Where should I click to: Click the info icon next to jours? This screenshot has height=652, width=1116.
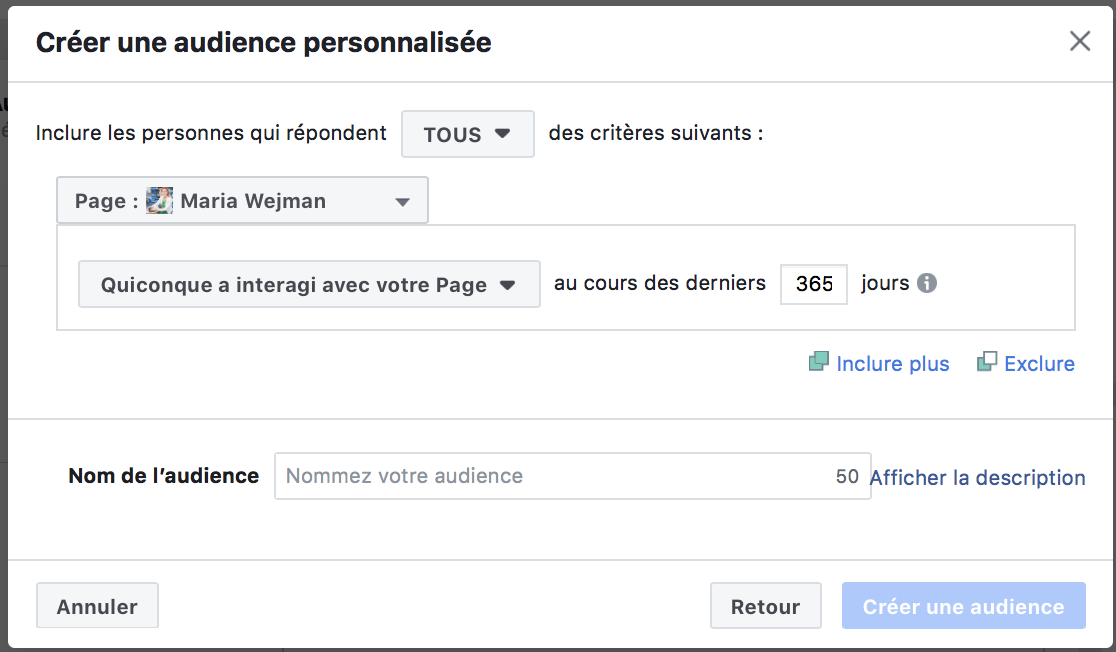(927, 284)
